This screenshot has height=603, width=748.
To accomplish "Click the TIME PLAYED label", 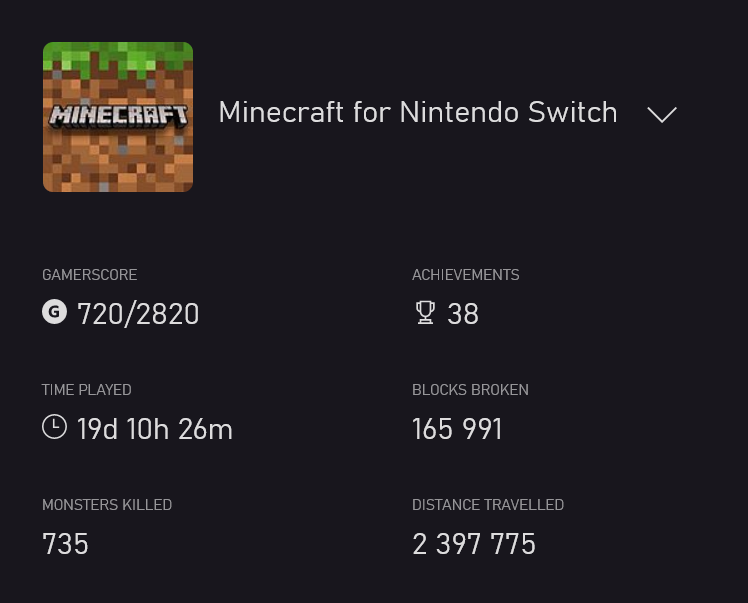I will [x=87, y=390].
